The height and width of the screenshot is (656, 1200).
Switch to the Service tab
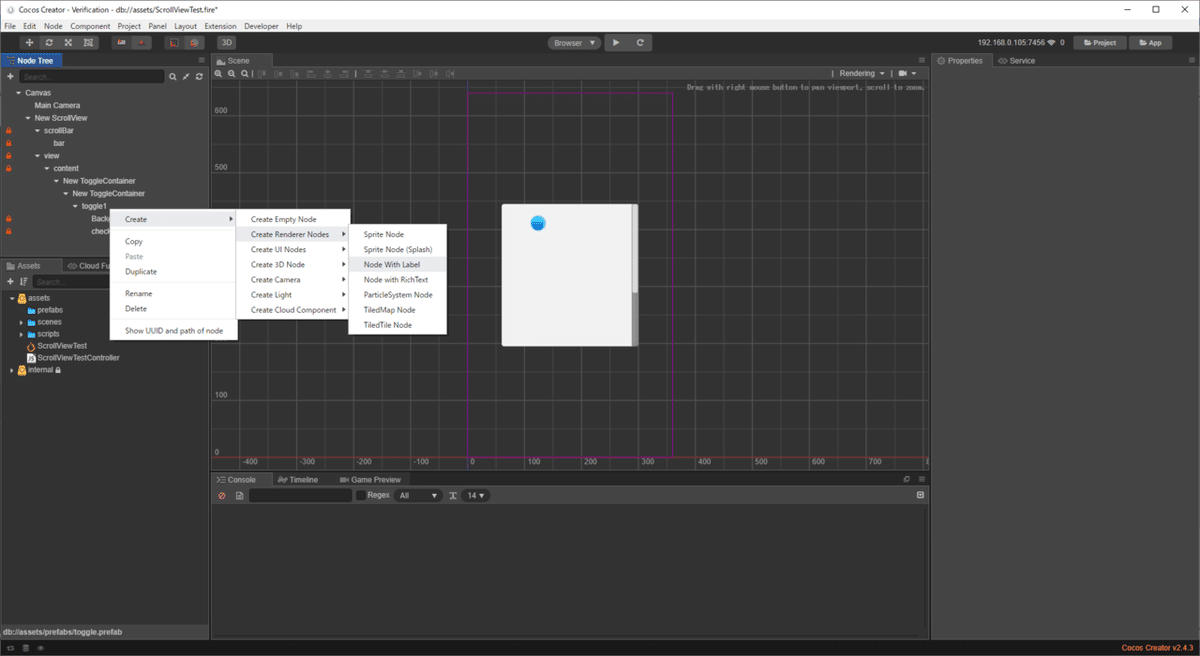1017,61
